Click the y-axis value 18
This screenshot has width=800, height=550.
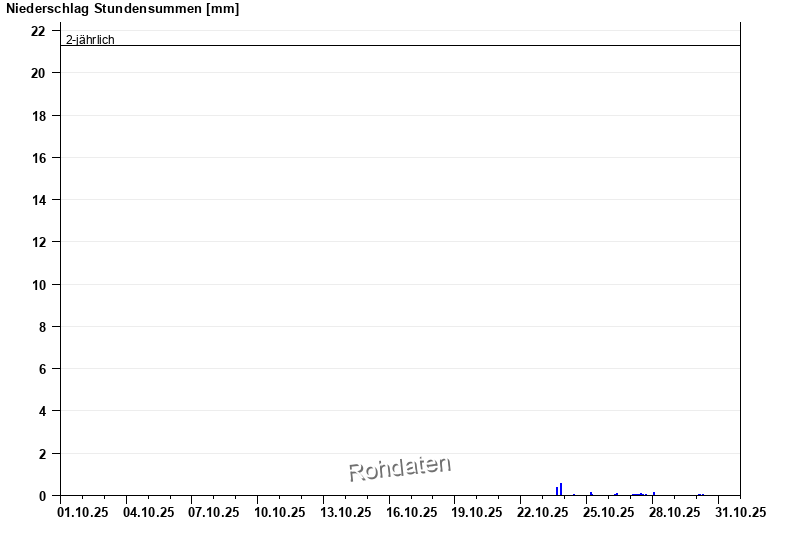pyautogui.click(x=38, y=116)
